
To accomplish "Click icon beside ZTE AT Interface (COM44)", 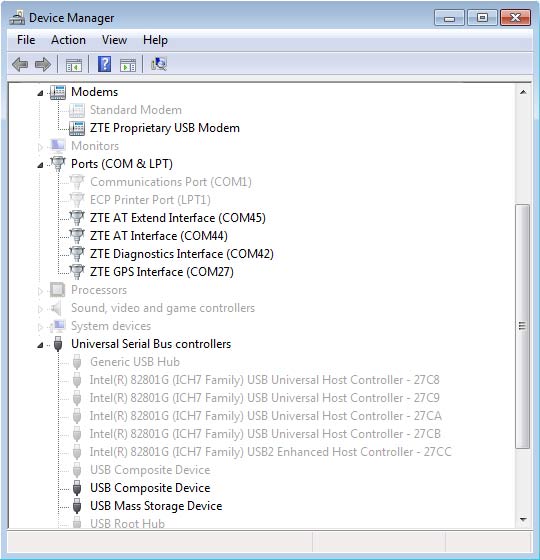I will 77,236.
